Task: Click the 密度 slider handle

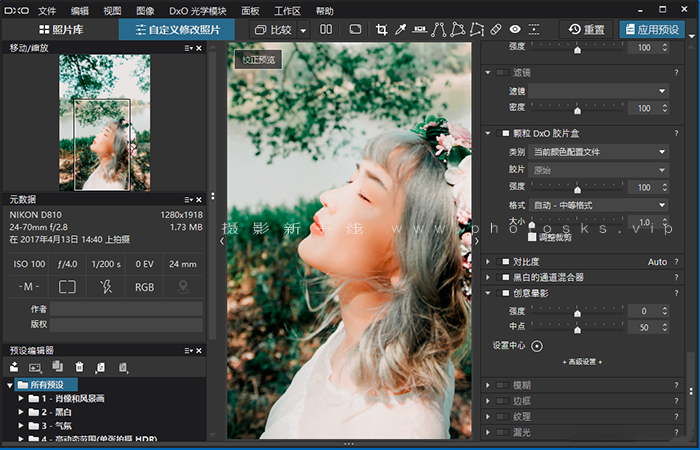Action: [x=577, y=110]
